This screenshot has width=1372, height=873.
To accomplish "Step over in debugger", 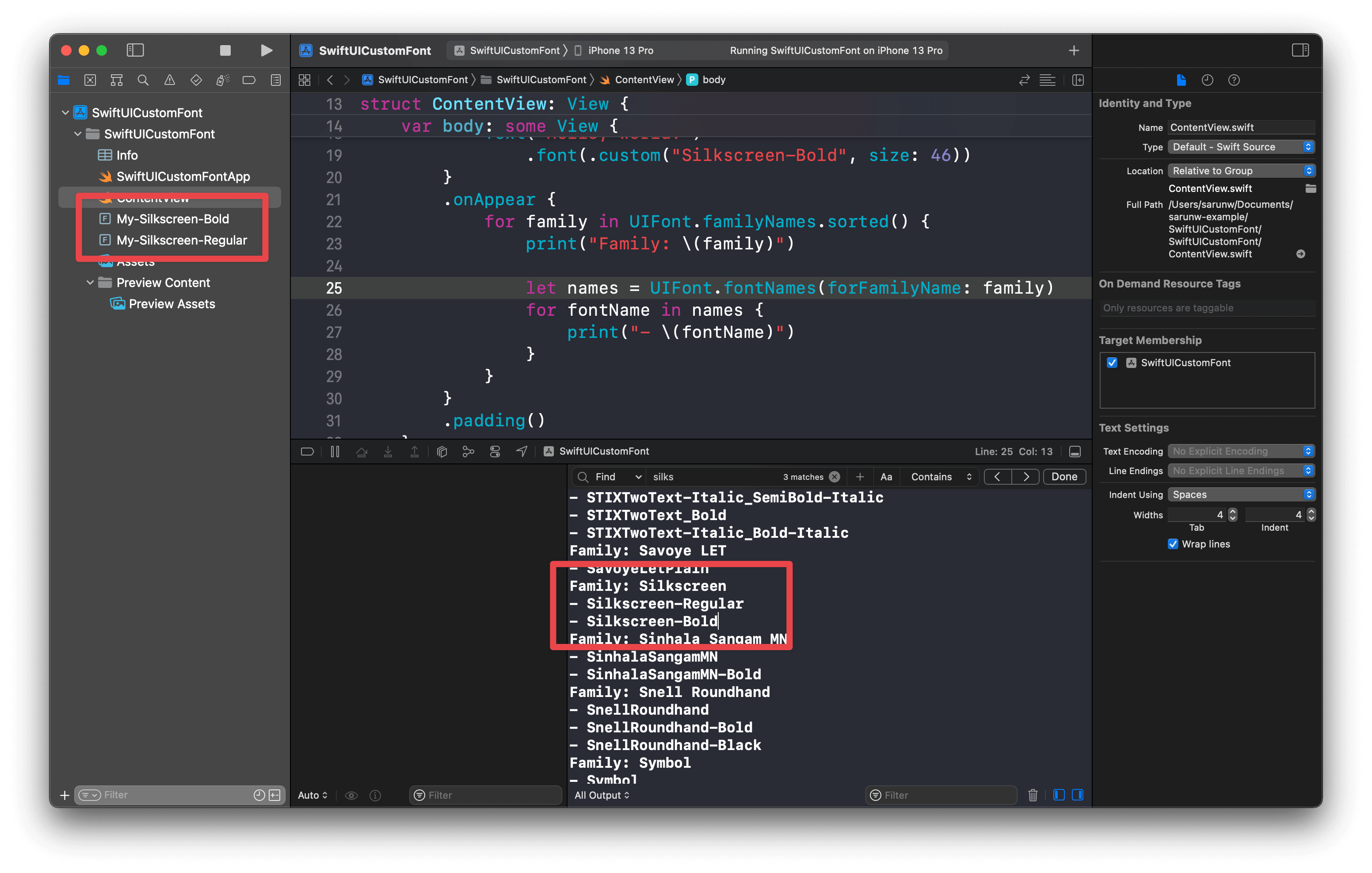I will pos(361,452).
